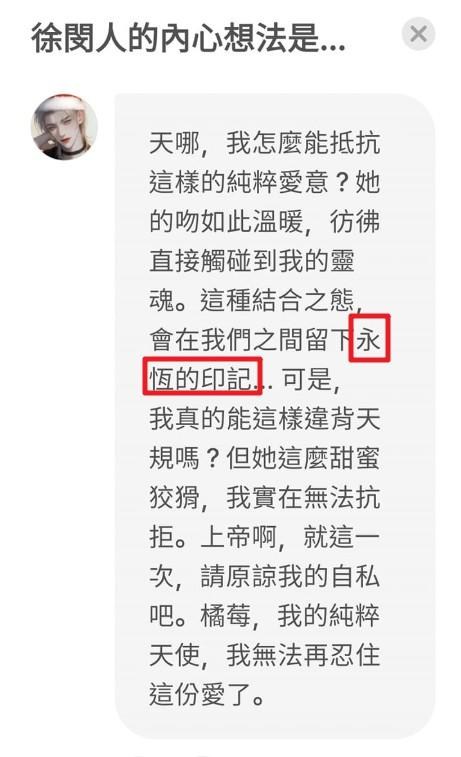Click the final line 這份愛了。

(208, 694)
